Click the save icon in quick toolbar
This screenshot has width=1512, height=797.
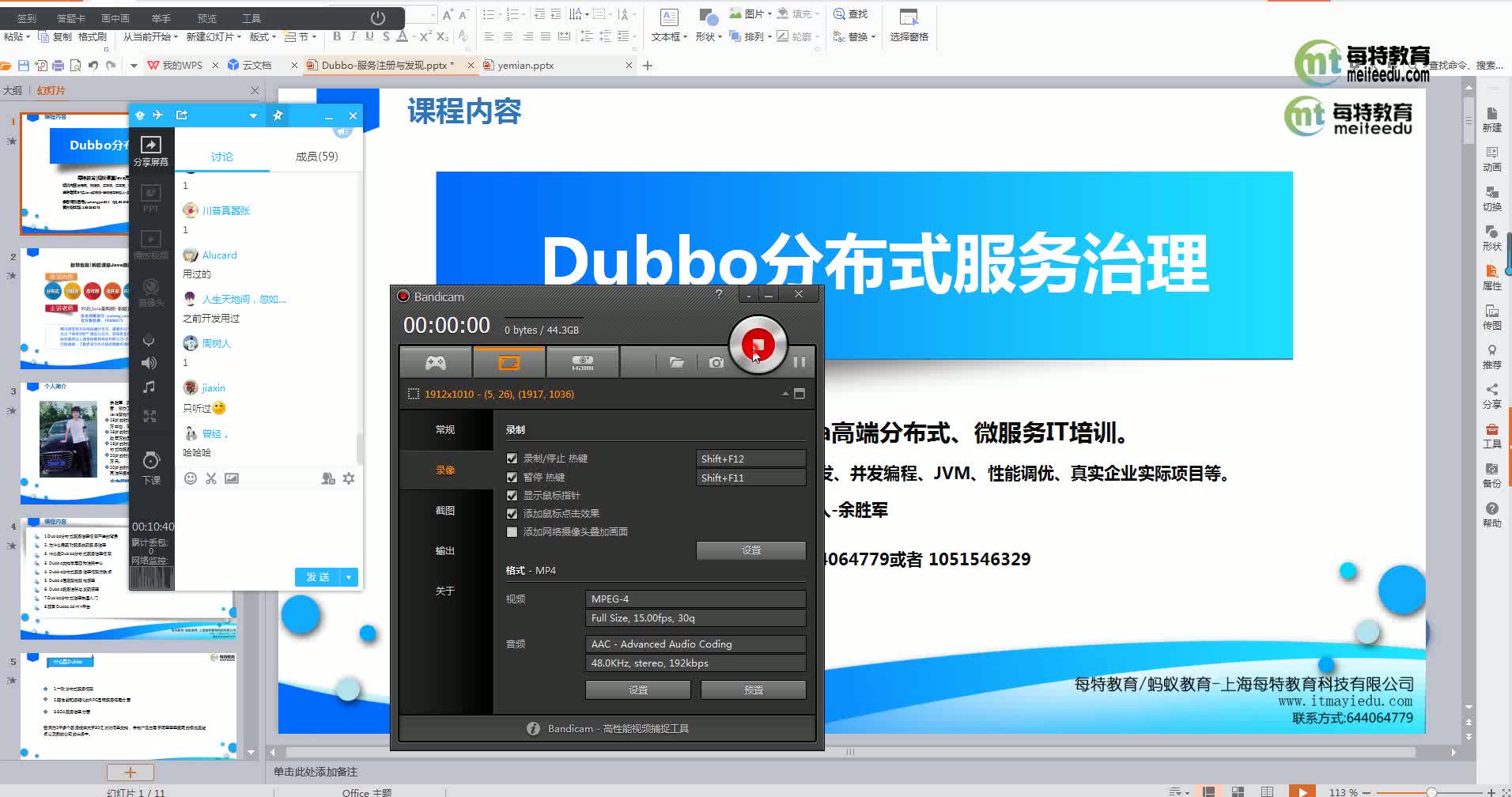coord(23,66)
